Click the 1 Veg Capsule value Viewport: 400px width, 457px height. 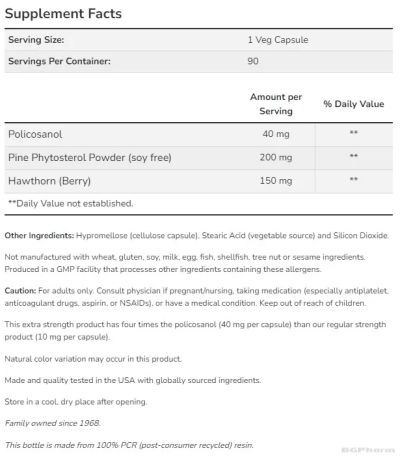(x=278, y=40)
